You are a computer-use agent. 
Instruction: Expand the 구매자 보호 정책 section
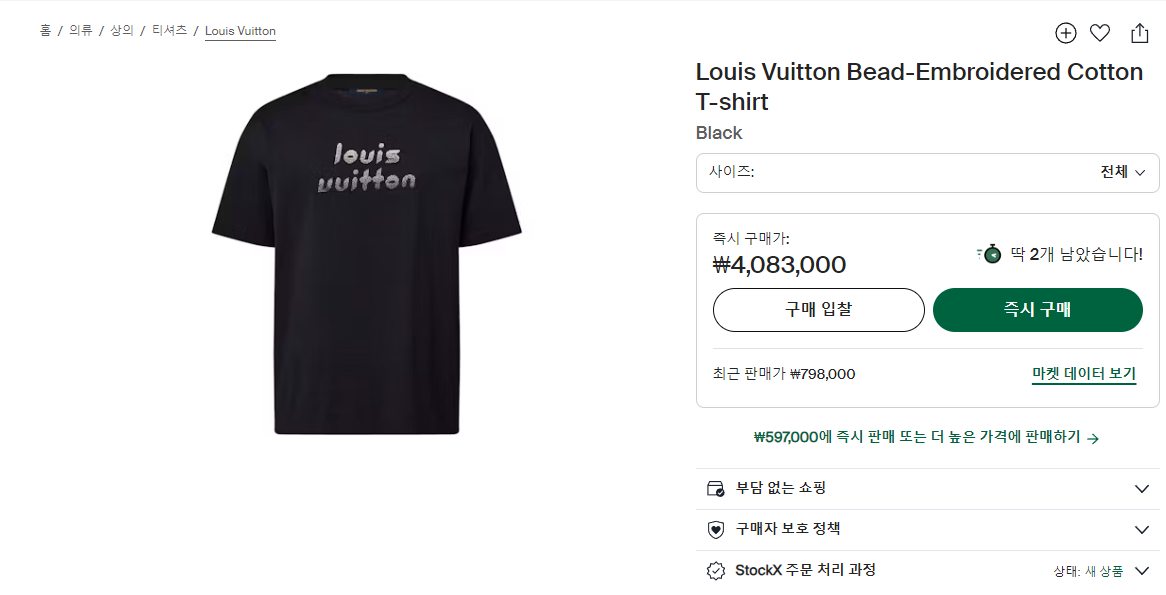[x=1142, y=530]
